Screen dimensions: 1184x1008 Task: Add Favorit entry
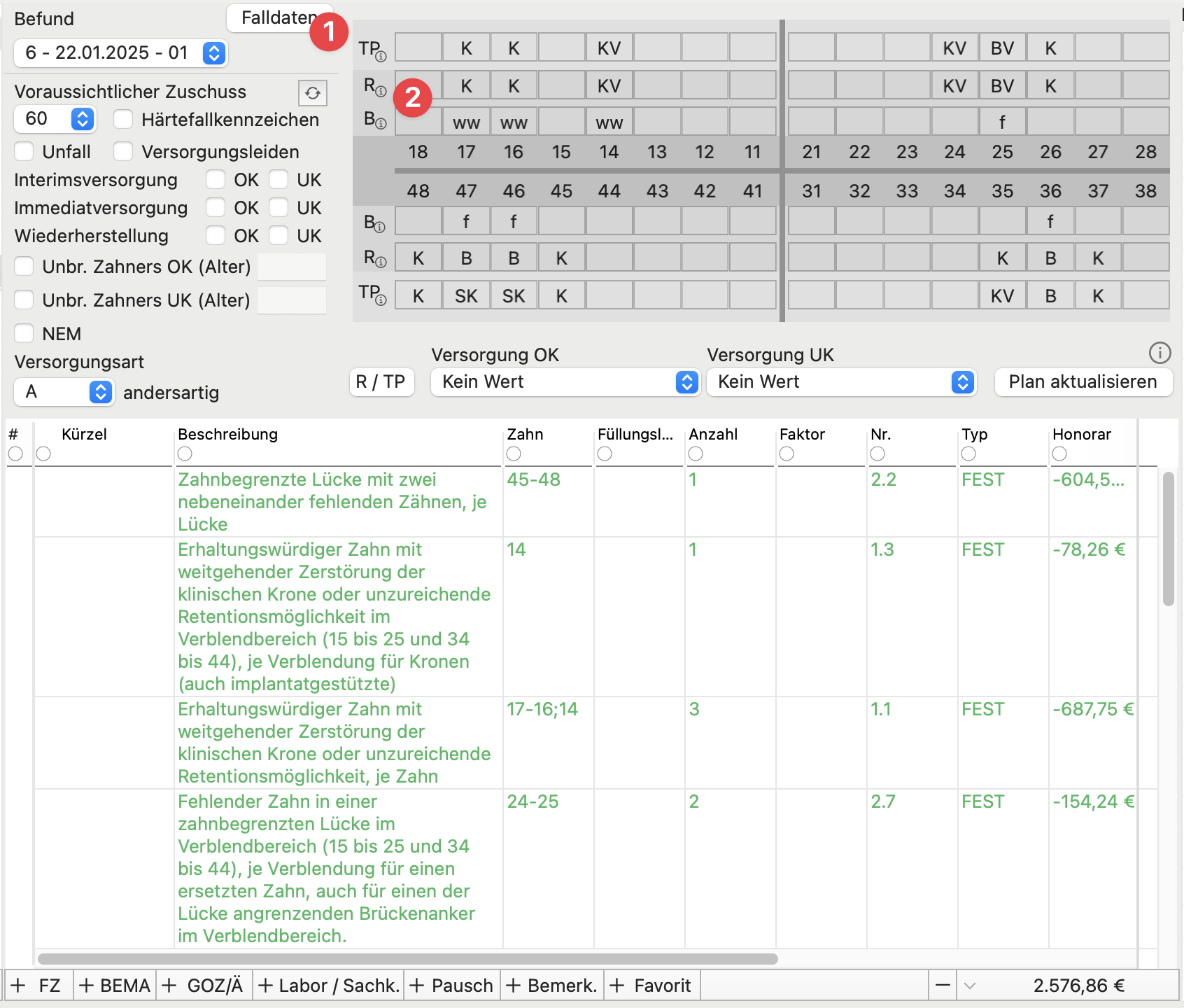point(651,986)
